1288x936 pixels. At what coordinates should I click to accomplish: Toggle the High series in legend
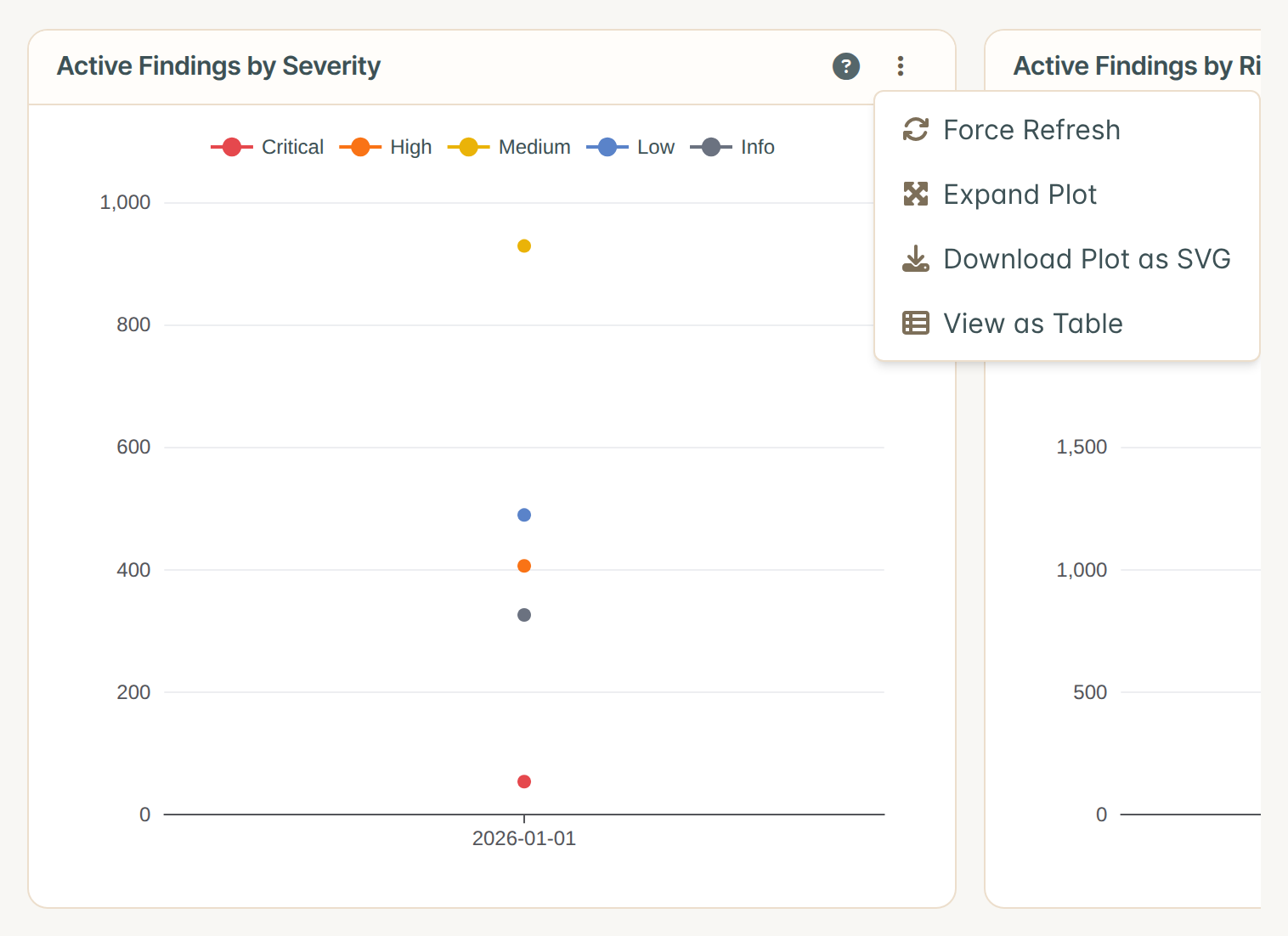[x=386, y=147]
